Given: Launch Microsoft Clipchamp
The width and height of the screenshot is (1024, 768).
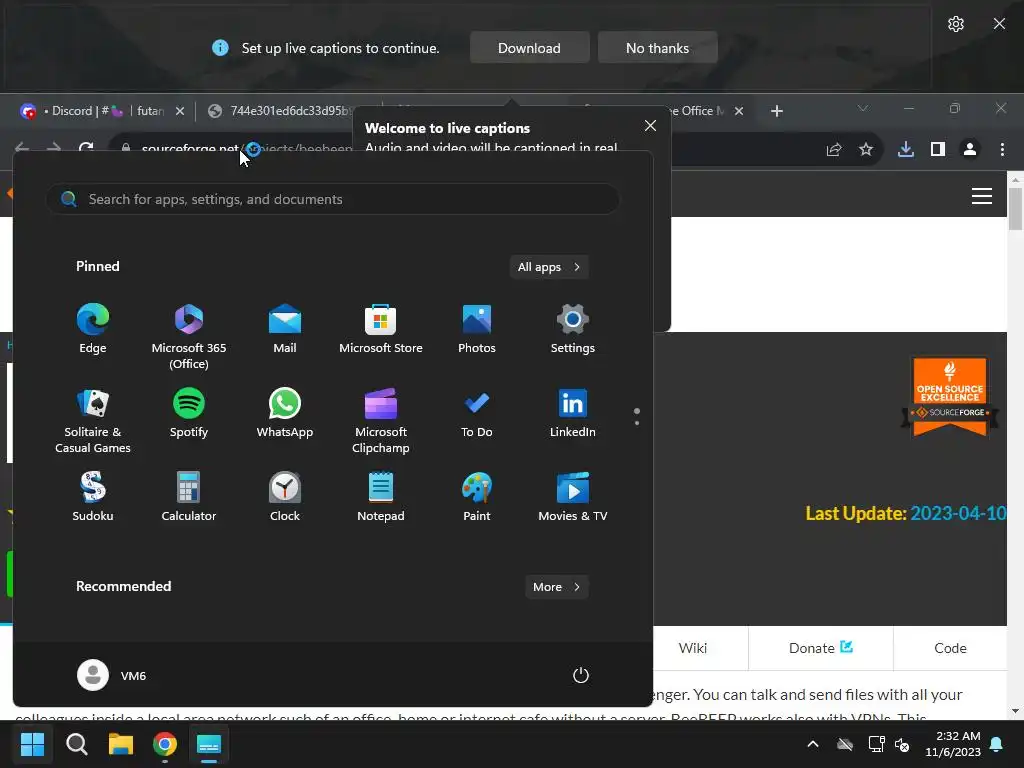Looking at the screenshot, I should (x=381, y=421).
